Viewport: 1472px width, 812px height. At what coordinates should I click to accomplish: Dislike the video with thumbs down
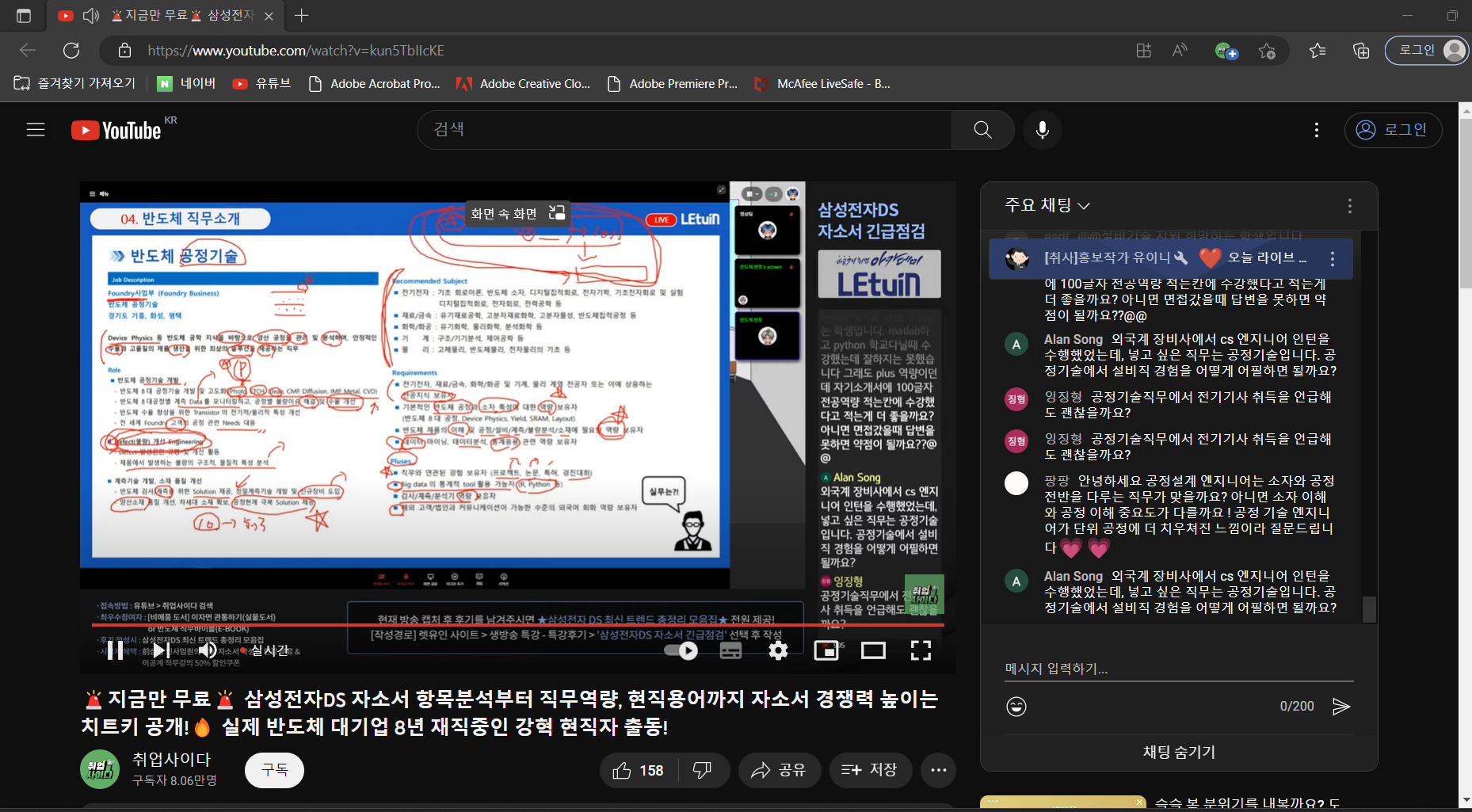[704, 770]
